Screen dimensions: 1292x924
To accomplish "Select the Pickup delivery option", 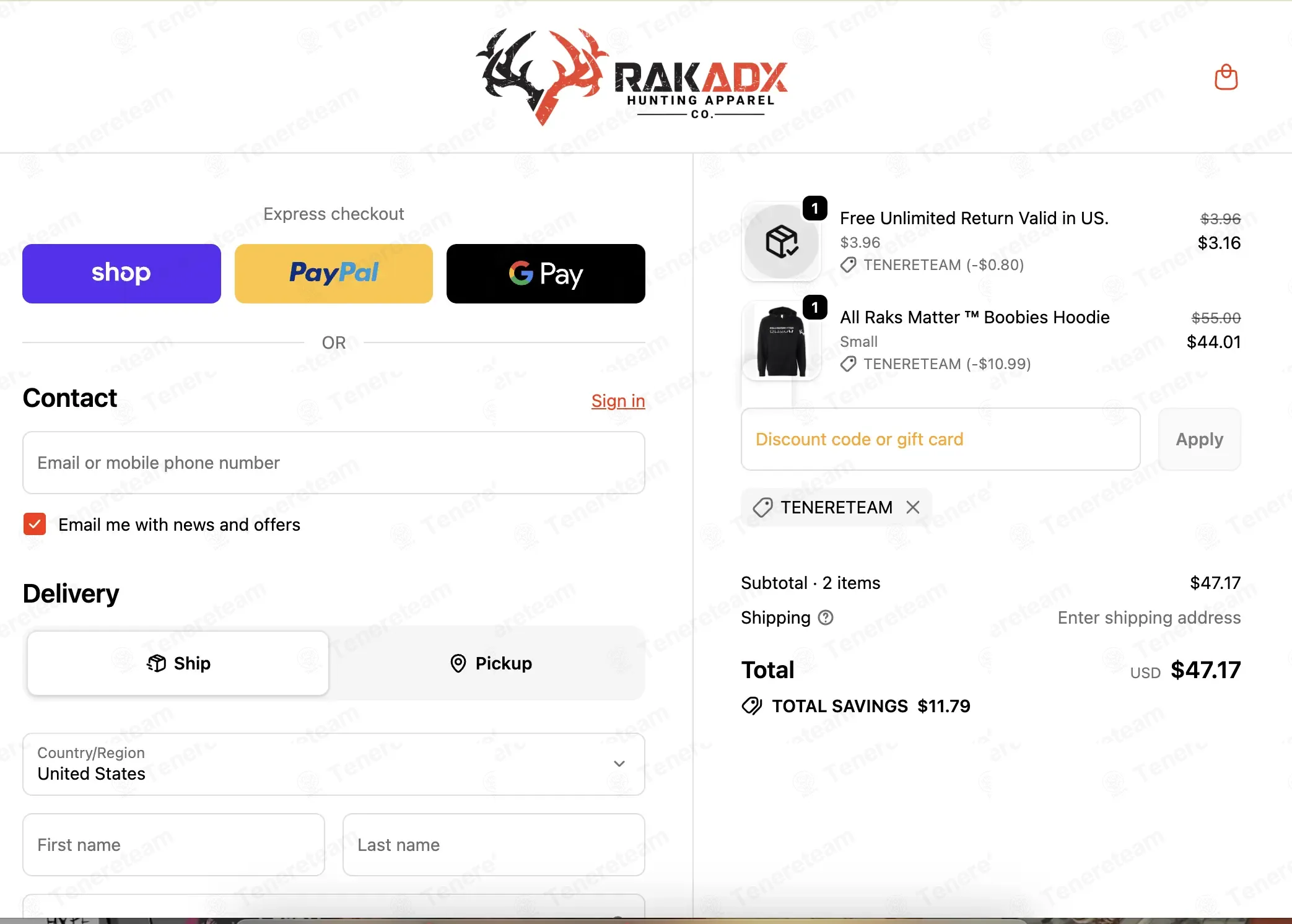I will click(x=491, y=663).
